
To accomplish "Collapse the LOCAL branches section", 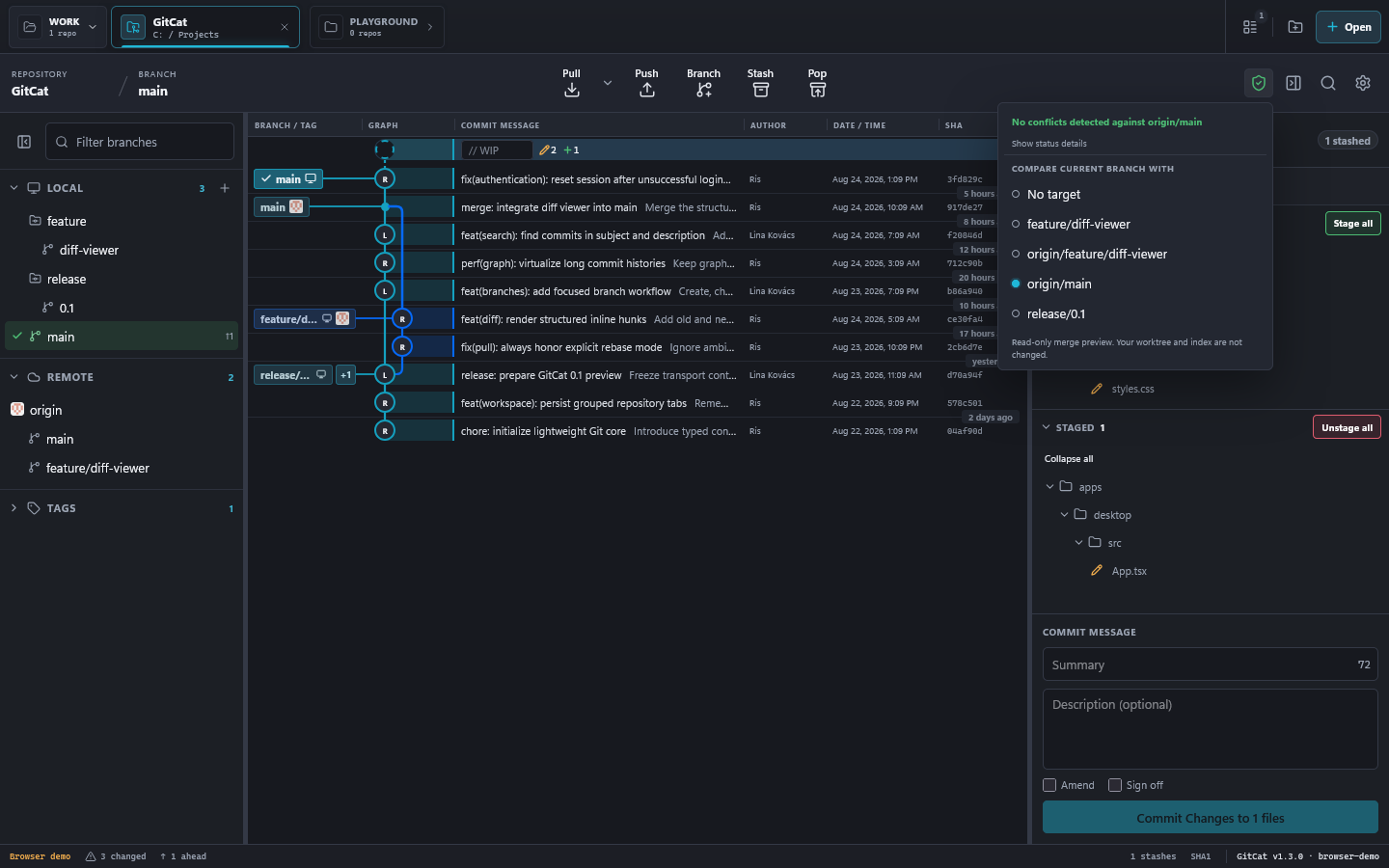I will [14, 188].
